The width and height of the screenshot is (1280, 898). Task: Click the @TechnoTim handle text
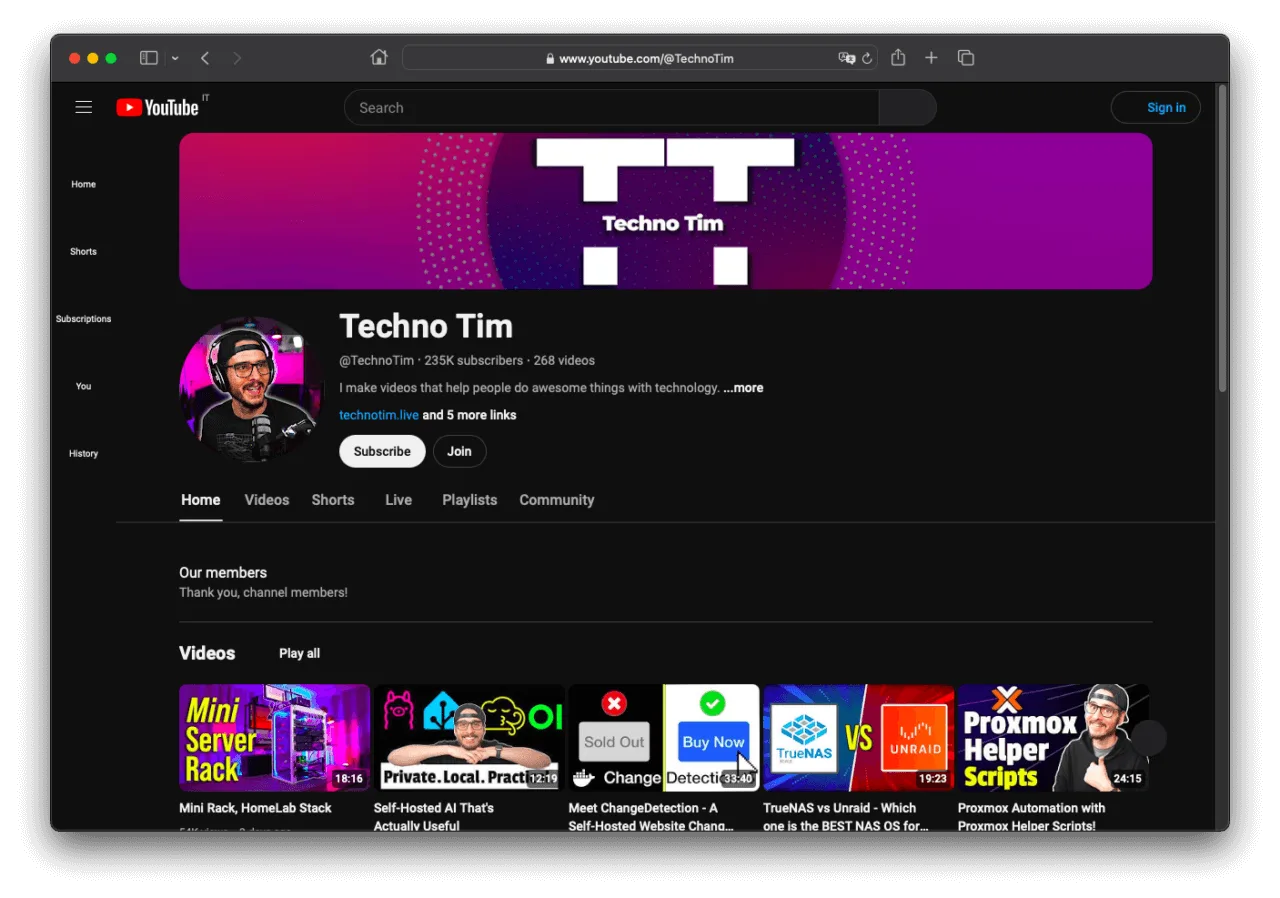(377, 360)
